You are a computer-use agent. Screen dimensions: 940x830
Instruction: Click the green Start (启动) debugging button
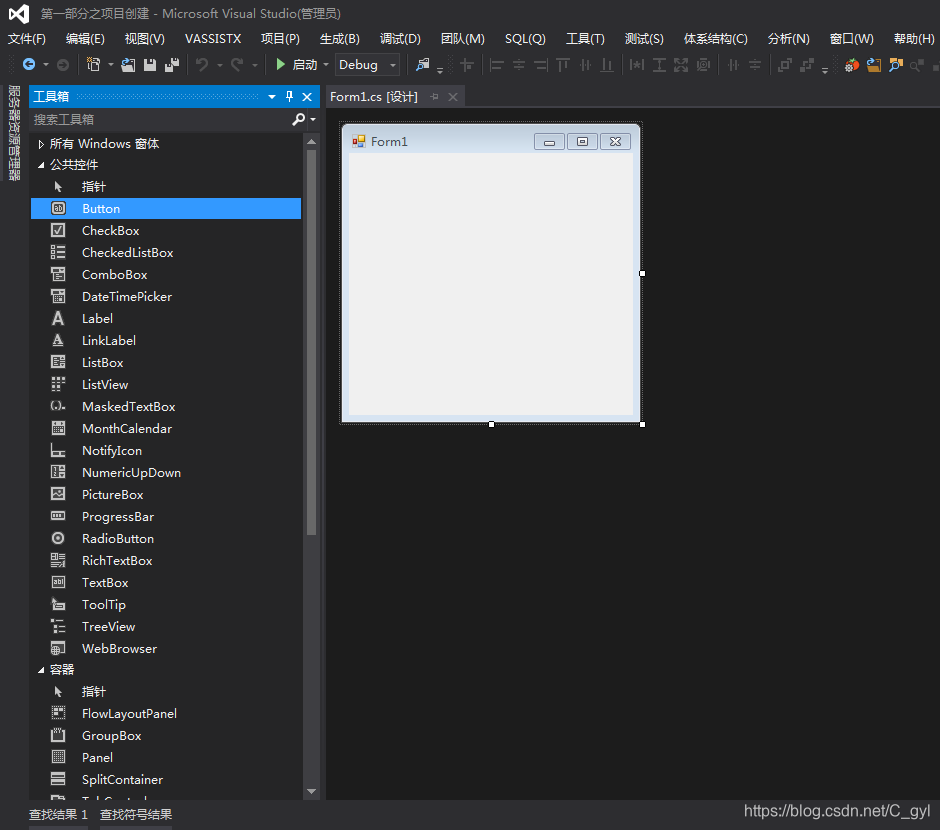click(296, 64)
